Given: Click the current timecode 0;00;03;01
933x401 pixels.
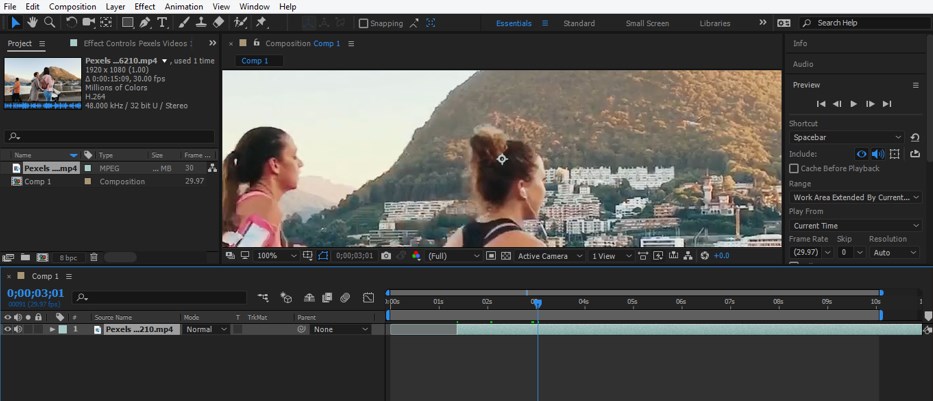Looking at the screenshot, I should (36, 293).
